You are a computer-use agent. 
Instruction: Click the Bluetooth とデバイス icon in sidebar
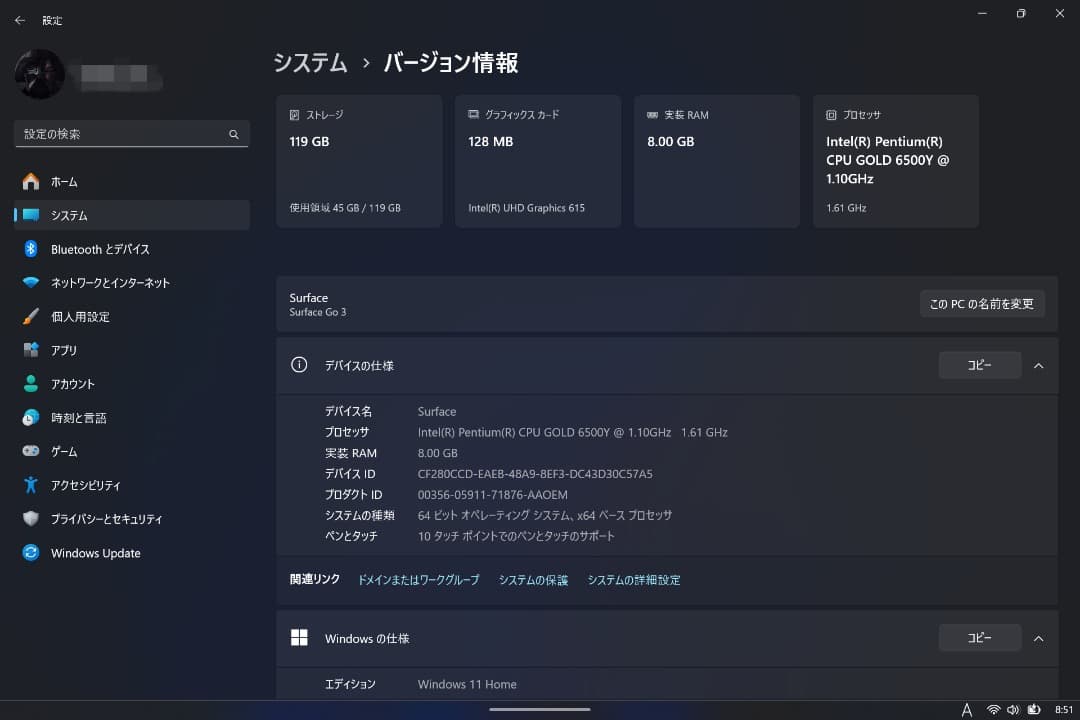point(31,249)
